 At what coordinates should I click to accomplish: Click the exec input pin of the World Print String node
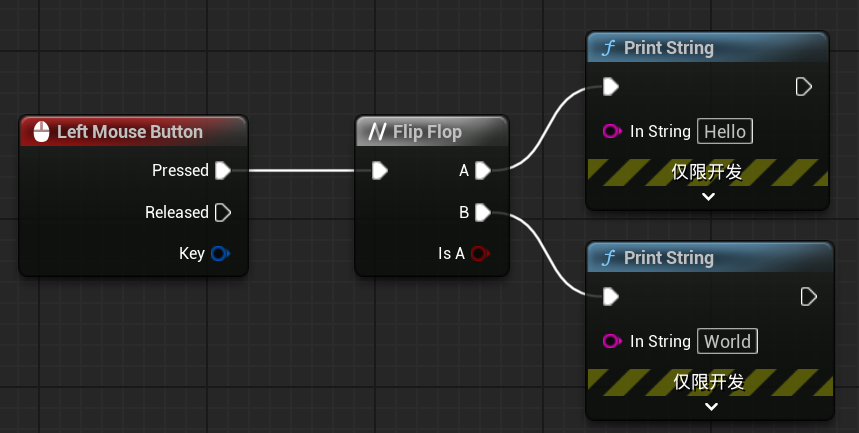click(611, 297)
